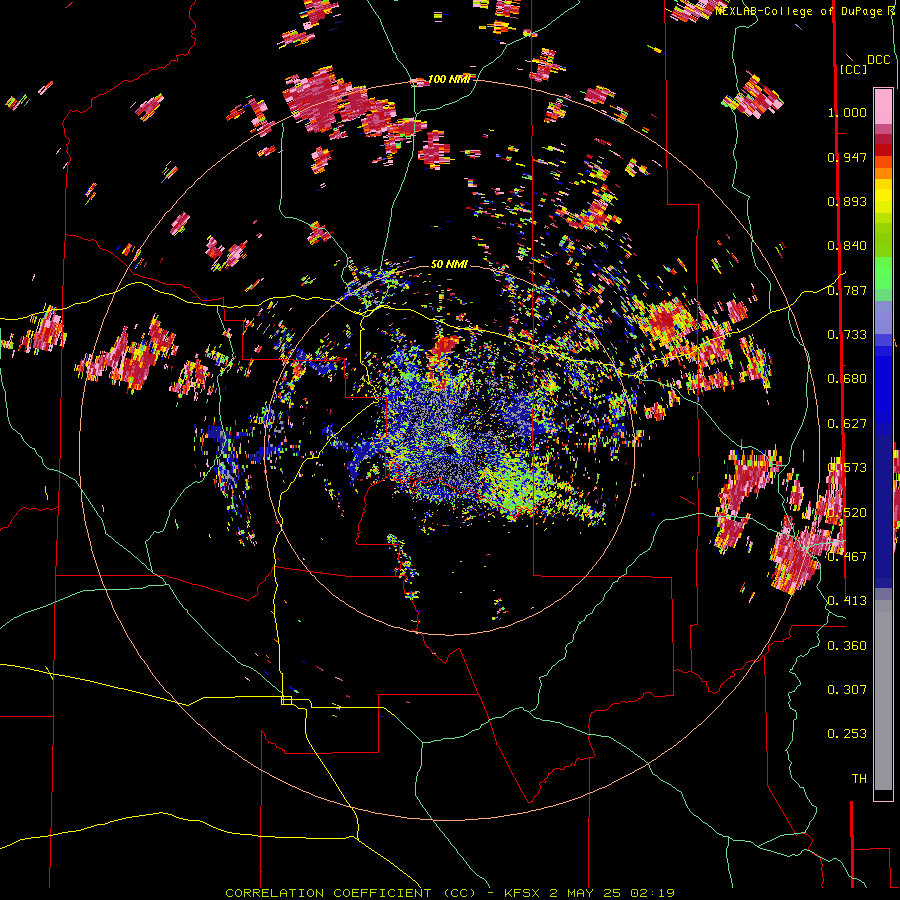The height and width of the screenshot is (900, 900).
Task: Click the 100 NMI range ring label
Action: point(449,79)
